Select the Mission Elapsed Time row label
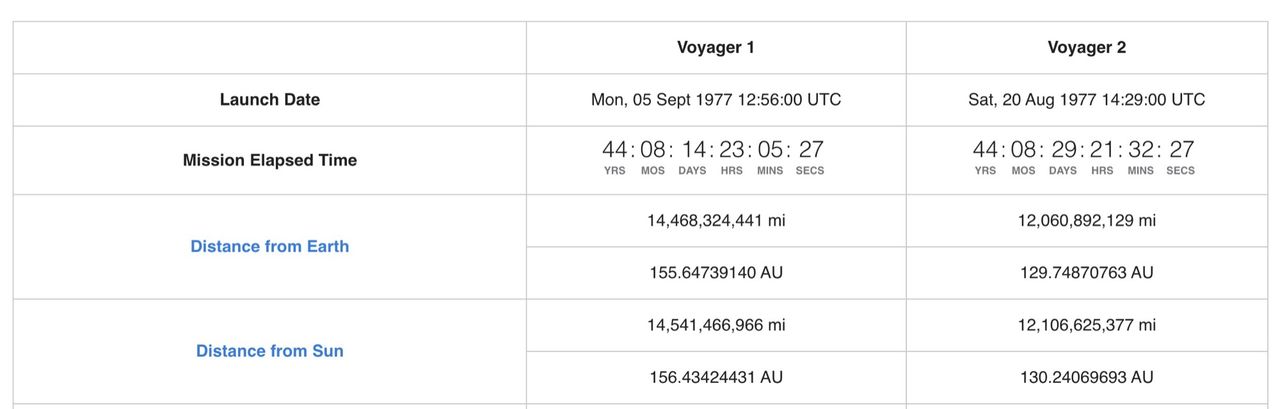The image size is (1280, 409). (x=270, y=160)
